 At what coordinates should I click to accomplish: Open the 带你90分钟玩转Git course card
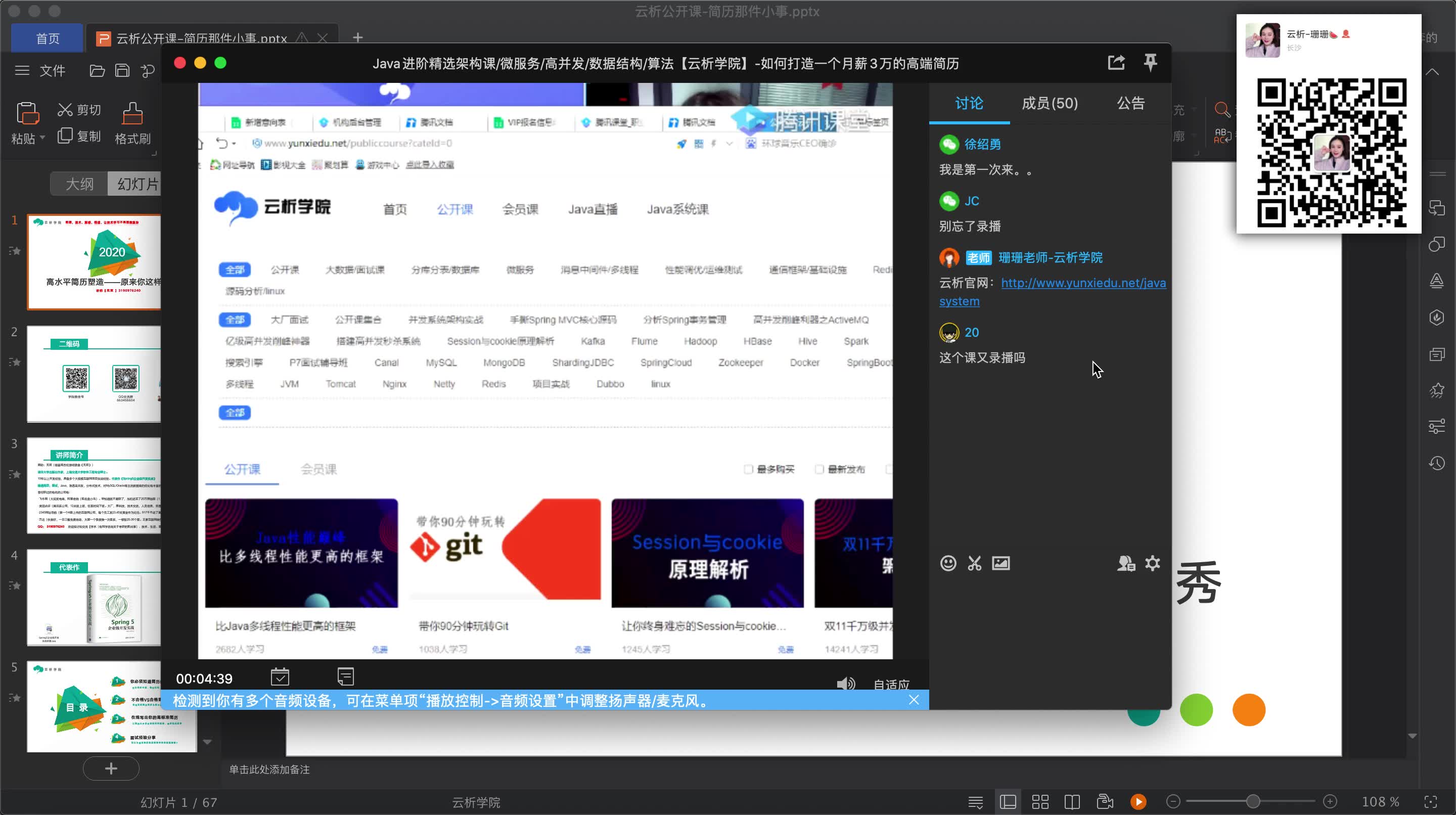point(505,575)
